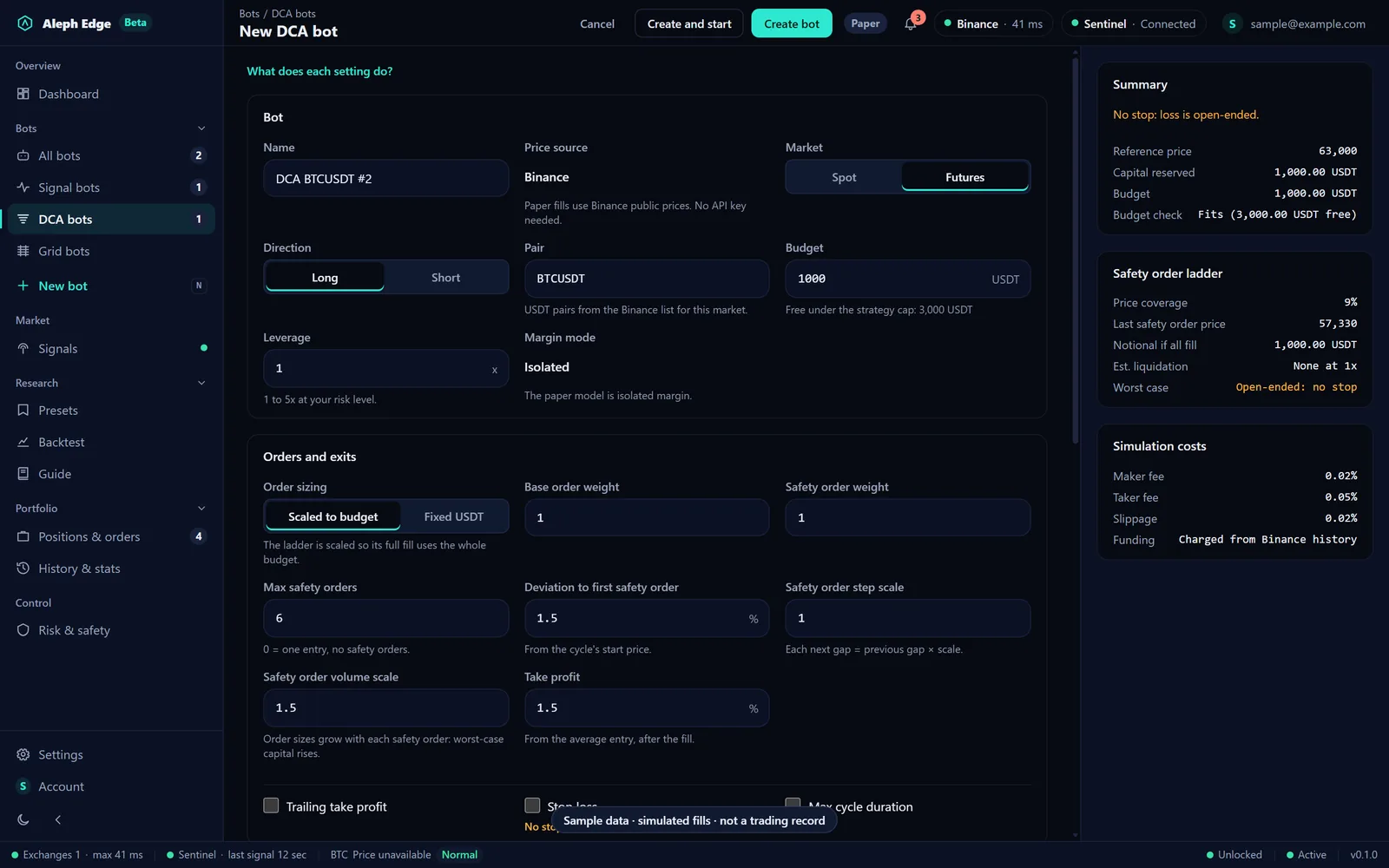Click Create and start button
The width and height of the screenshot is (1389, 868).
click(x=689, y=23)
